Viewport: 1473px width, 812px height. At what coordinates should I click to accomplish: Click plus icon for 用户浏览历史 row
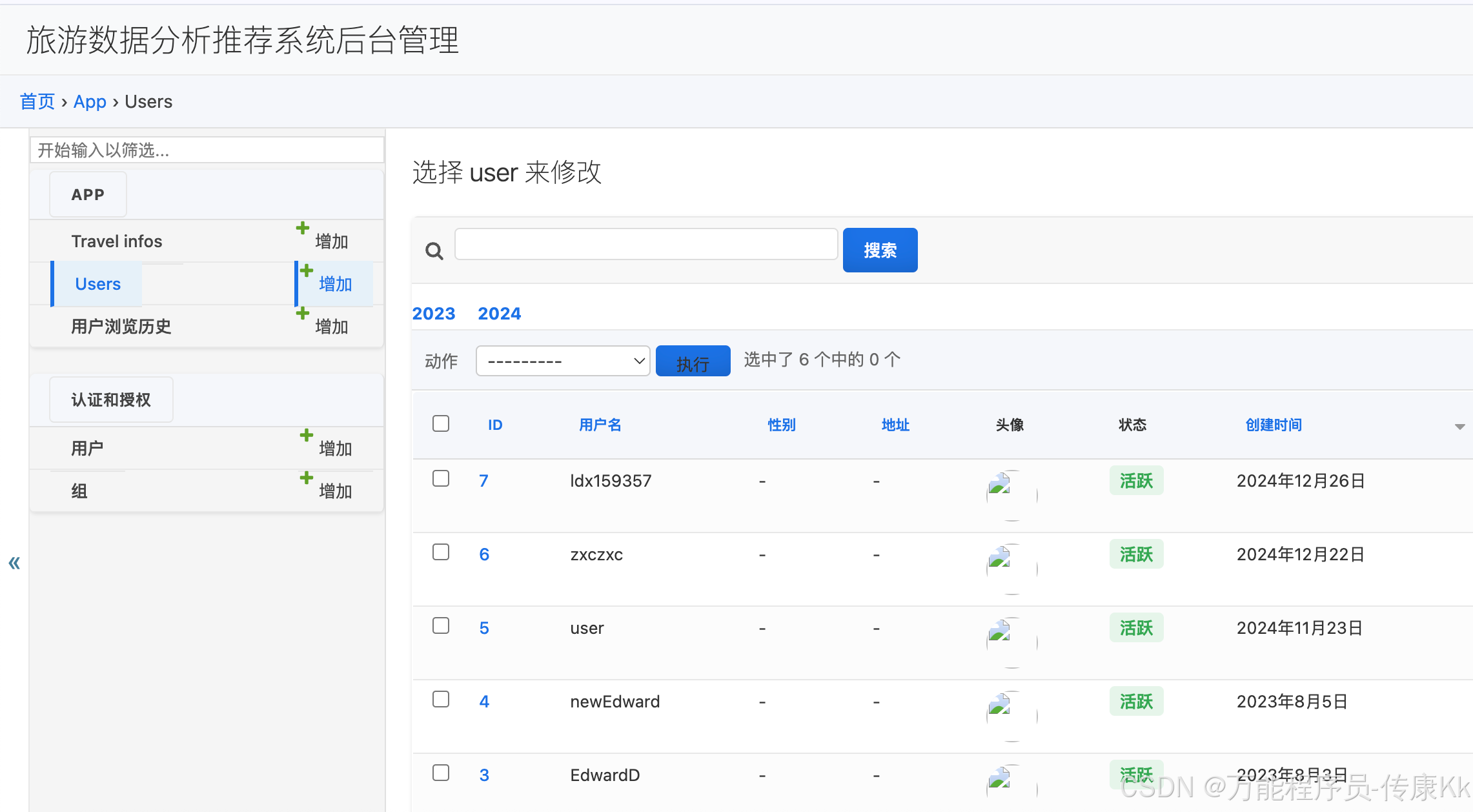302,314
